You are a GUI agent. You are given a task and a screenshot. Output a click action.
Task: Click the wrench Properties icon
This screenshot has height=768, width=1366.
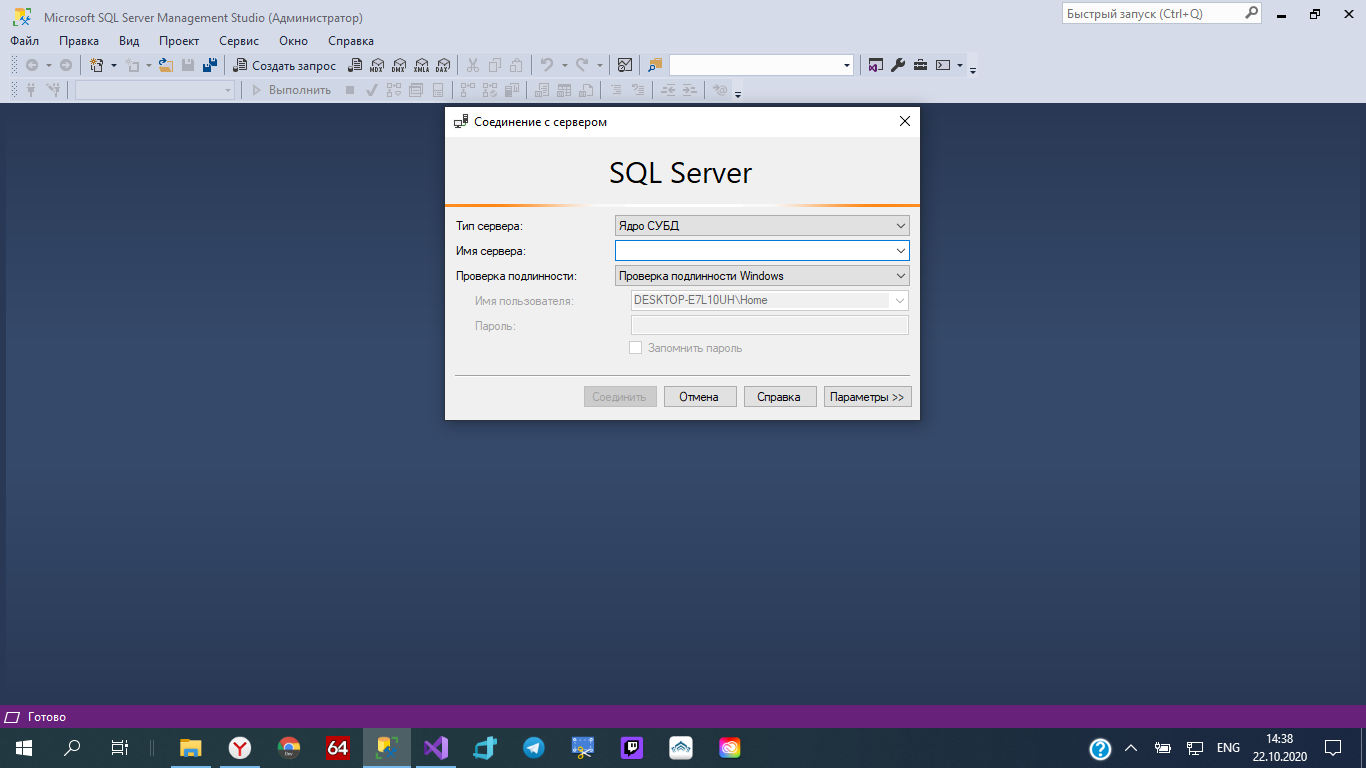tap(898, 65)
